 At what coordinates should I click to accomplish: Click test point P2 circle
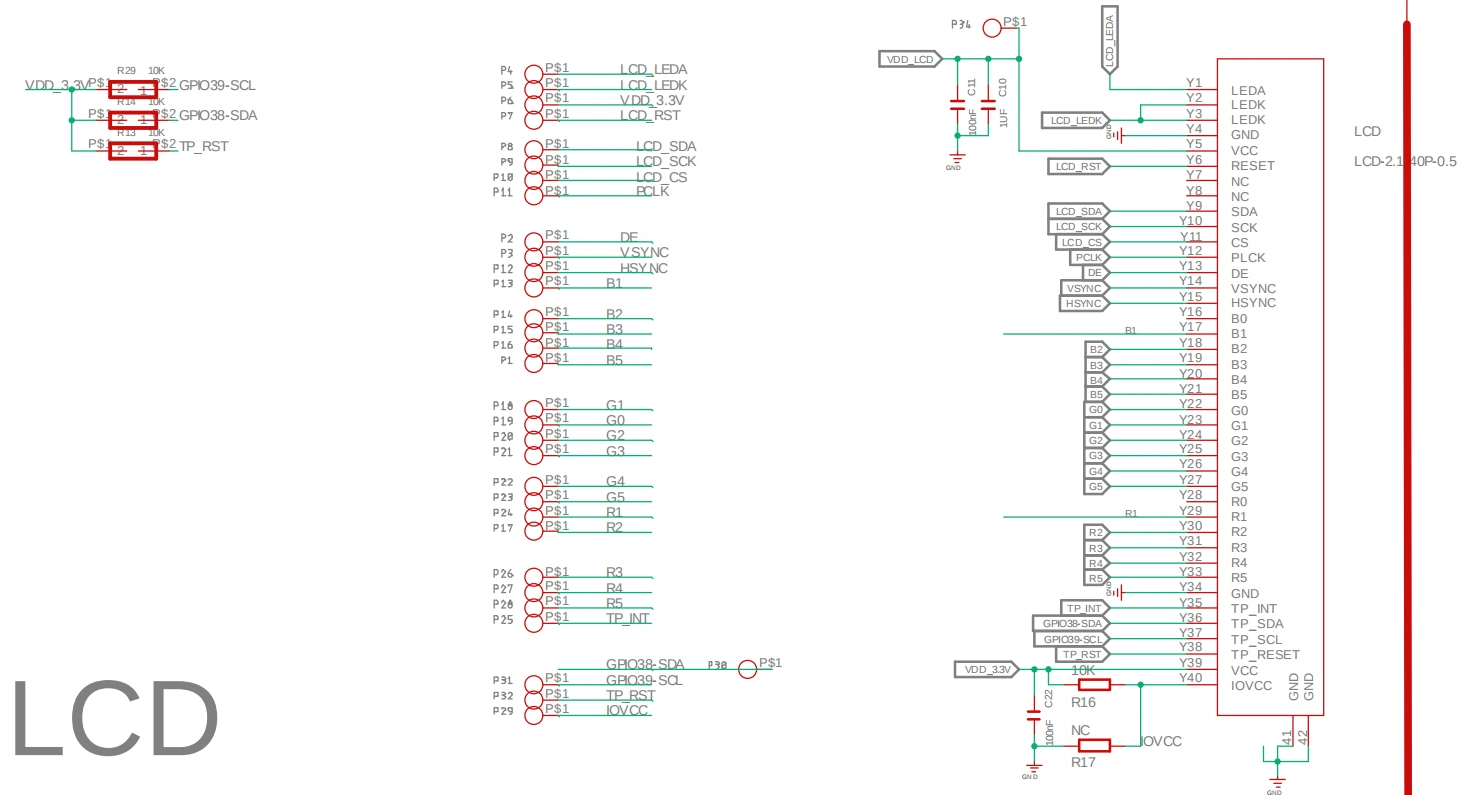tap(535, 240)
